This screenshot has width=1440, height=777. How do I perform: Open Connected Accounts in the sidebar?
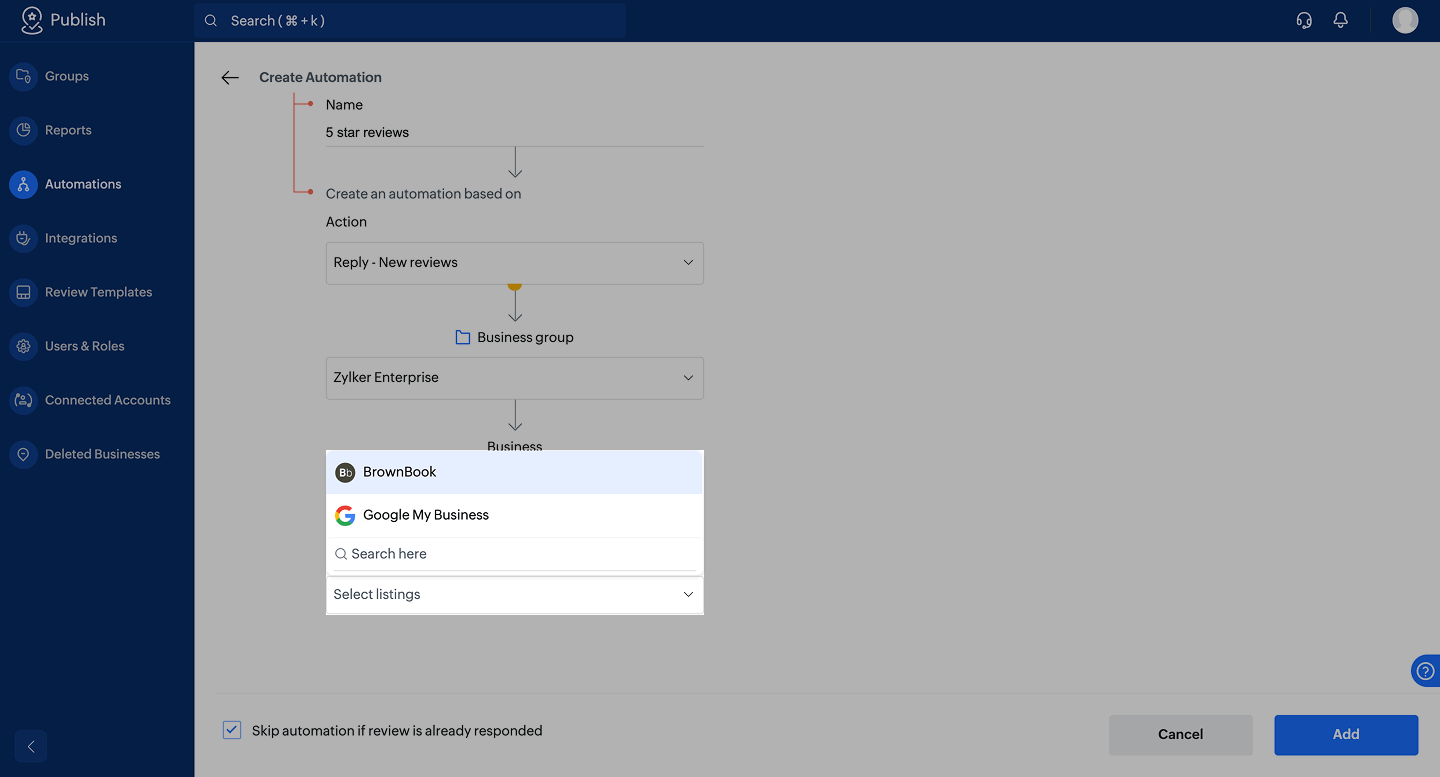(x=107, y=400)
